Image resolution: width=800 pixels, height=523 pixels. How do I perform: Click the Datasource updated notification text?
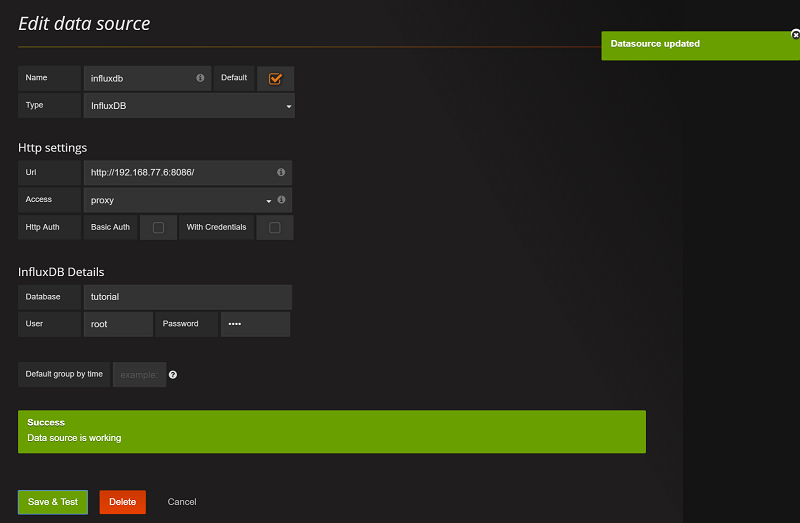tap(655, 44)
